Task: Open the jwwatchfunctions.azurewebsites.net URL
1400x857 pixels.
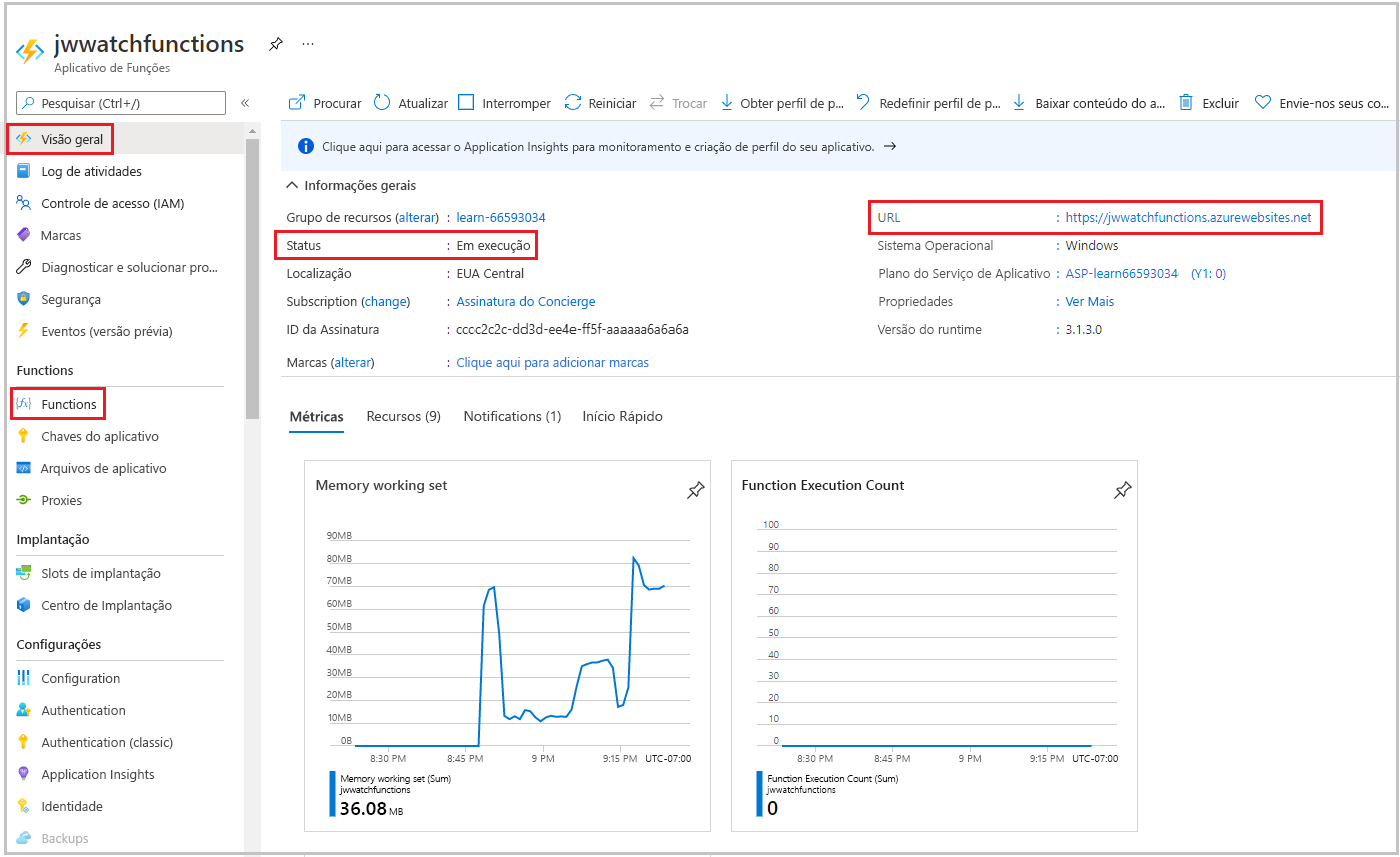Action: (1188, 217)
